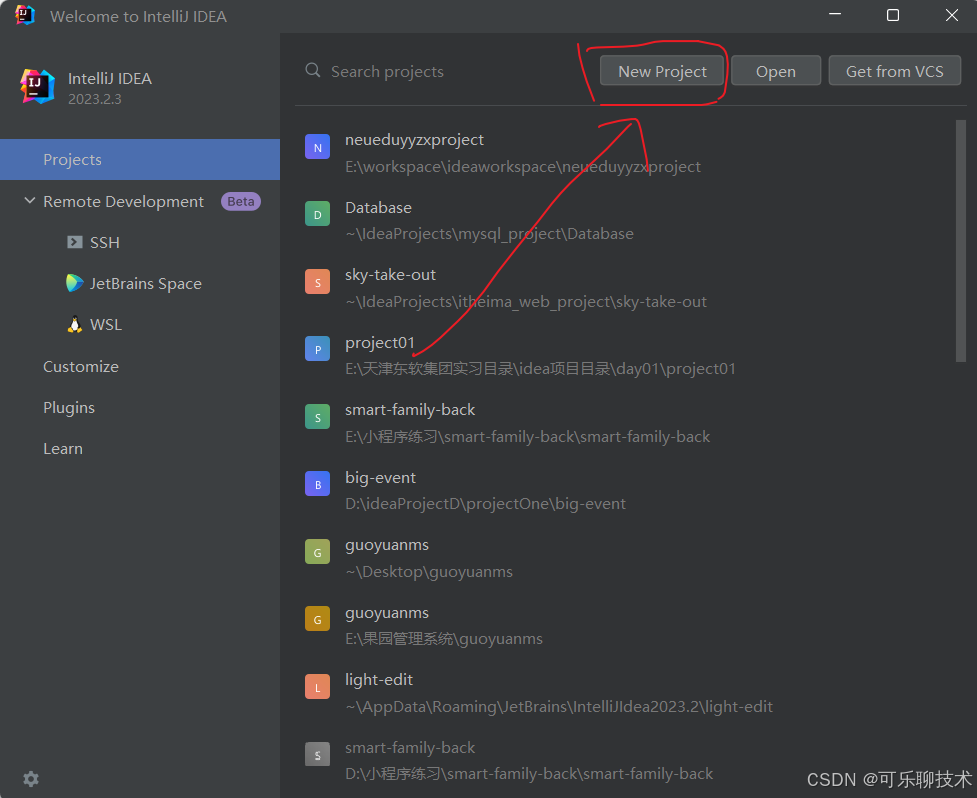Collapse the Remote Development section
This screenshot has height=798, width=977.
pyautogui.click(x=29, y=201)
